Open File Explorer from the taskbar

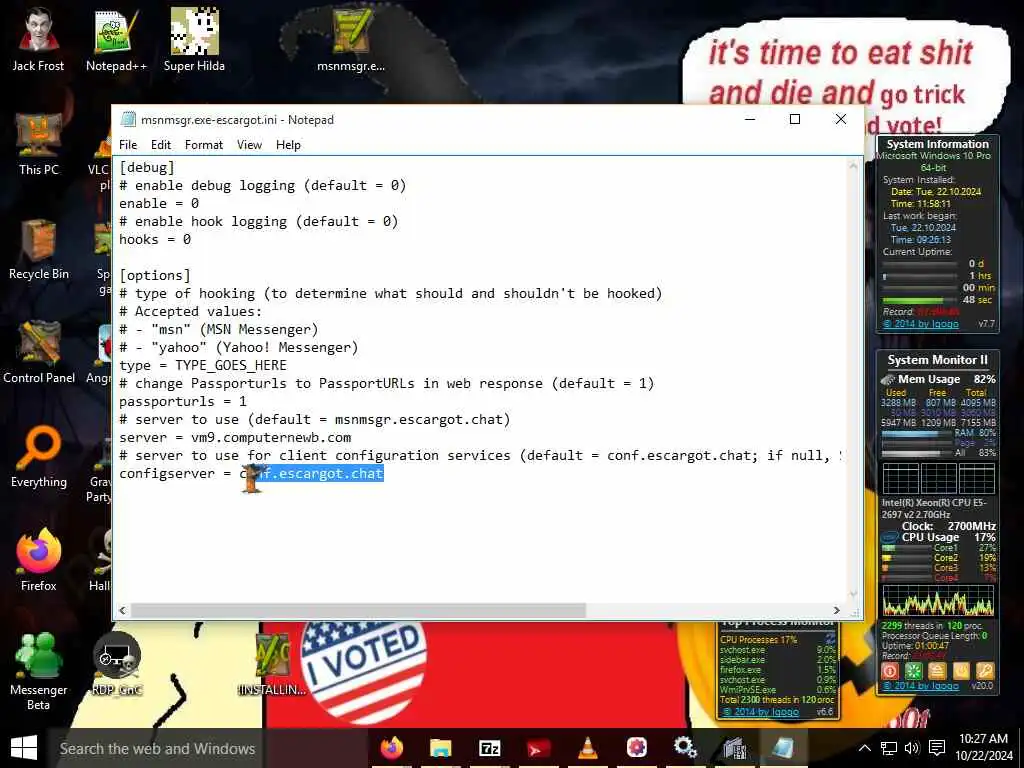[x=441, y=748]
